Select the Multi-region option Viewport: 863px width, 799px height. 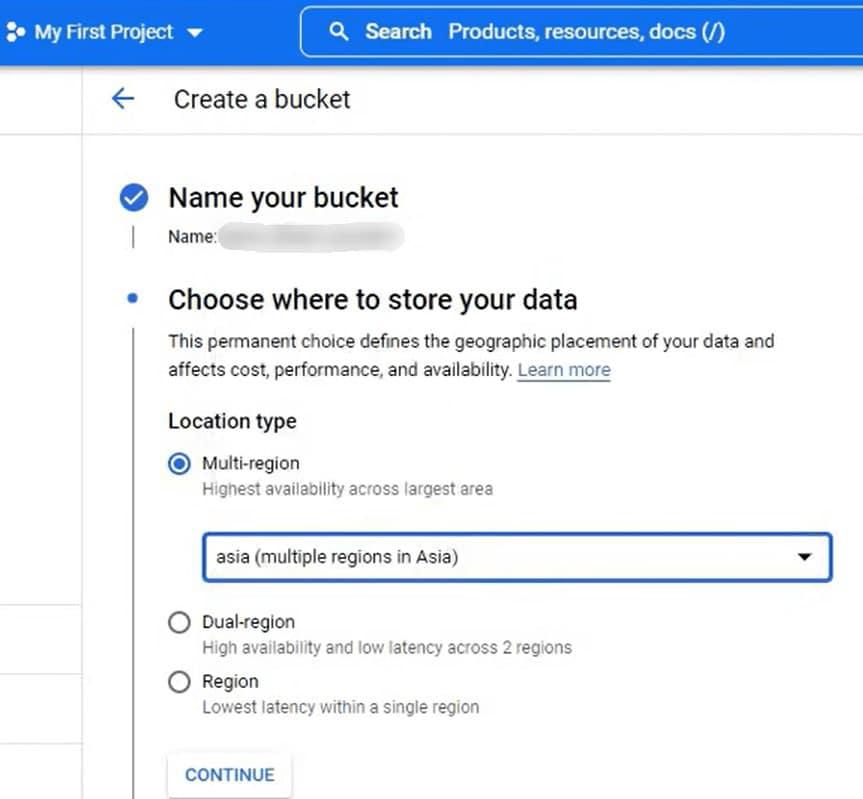point(179,463)
